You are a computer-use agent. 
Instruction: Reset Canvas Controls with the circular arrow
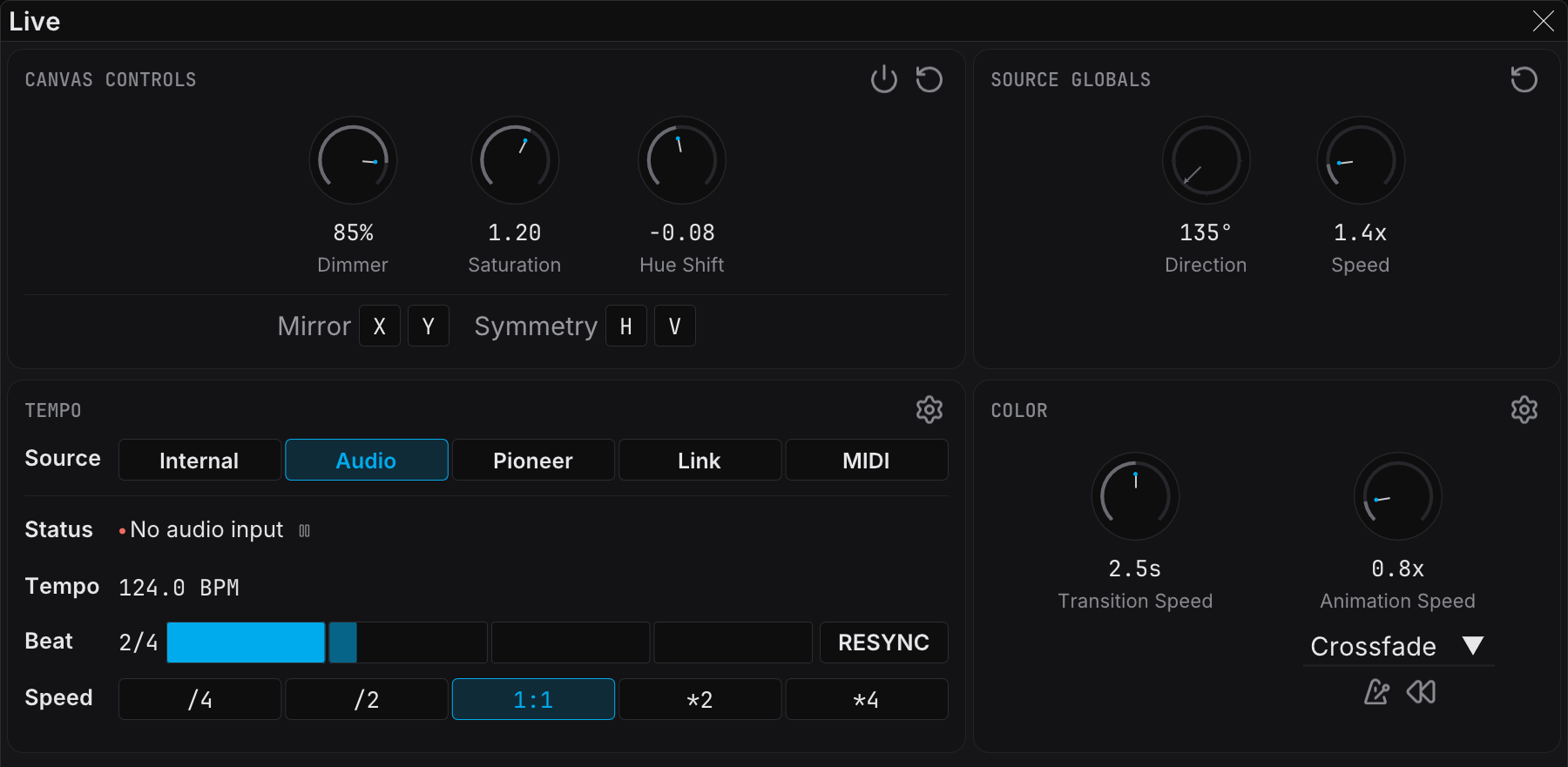pos(929,79)
